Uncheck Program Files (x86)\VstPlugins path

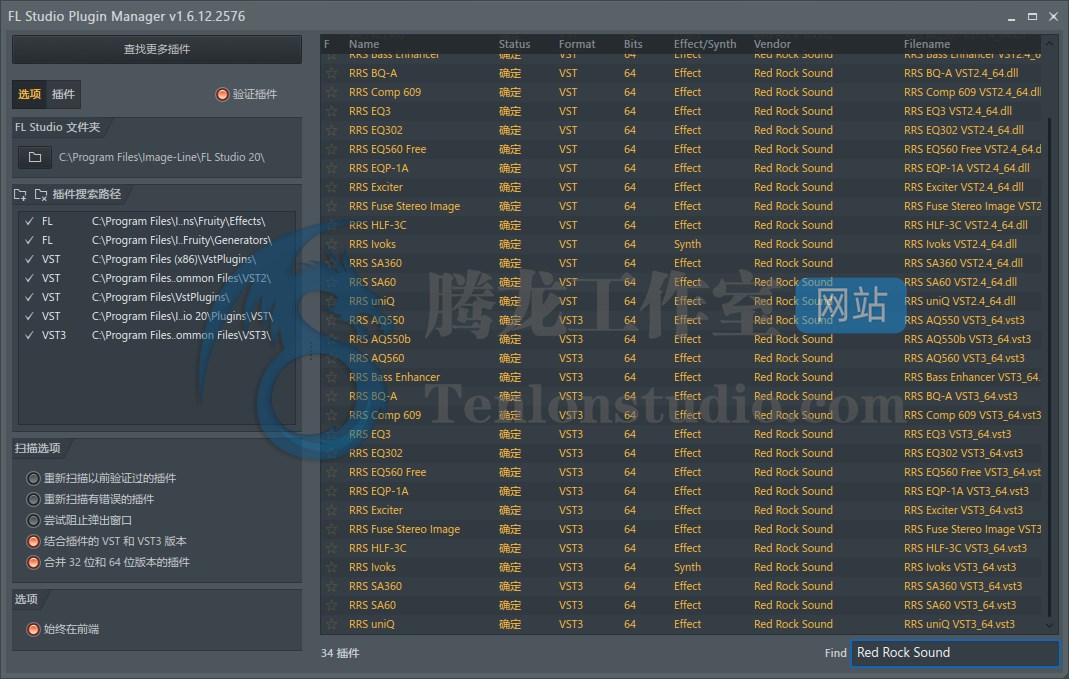(x=29, y=260)
